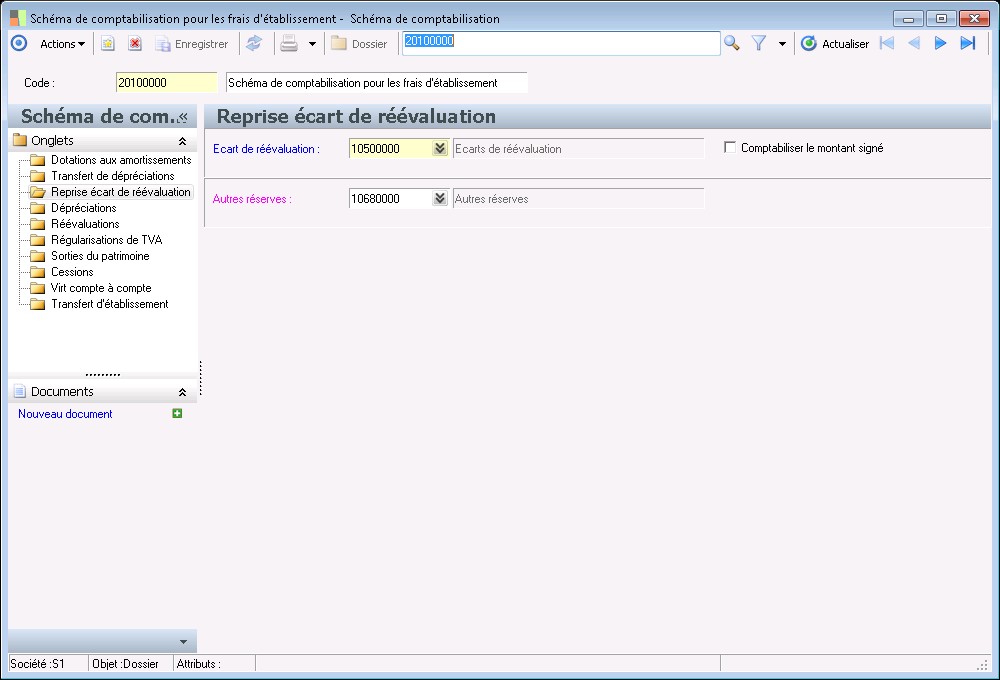Click the filter funnel icon

tap(759, 43)
